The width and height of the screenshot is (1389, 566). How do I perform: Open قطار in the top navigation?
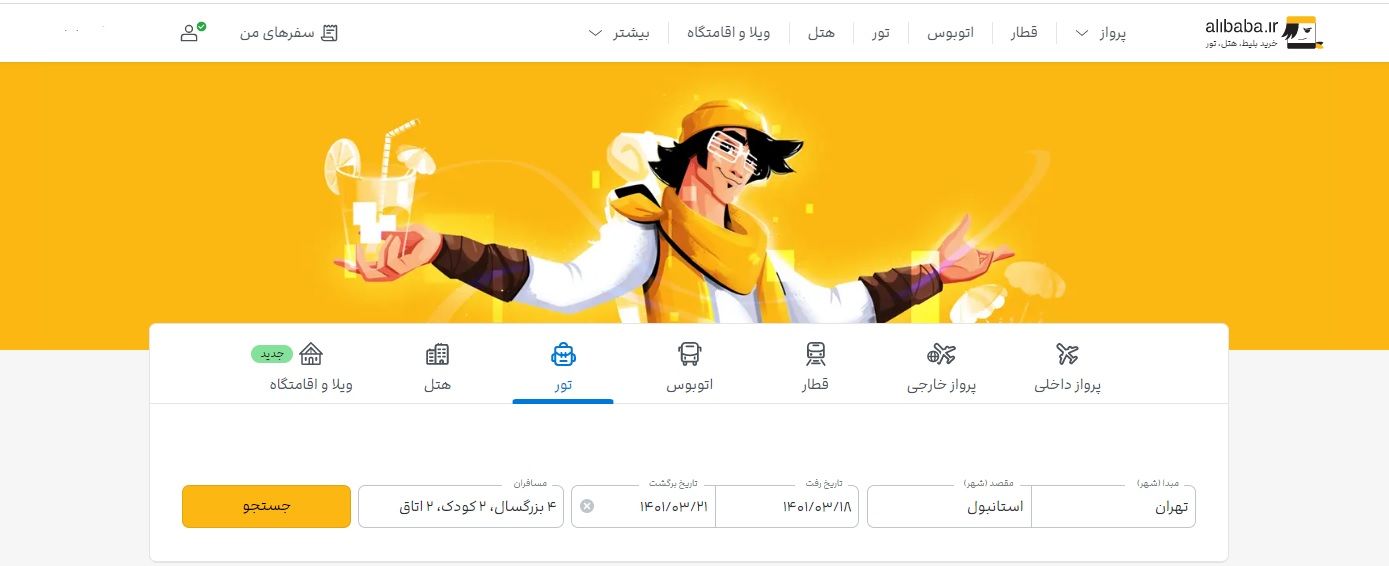coord(1023,33)
